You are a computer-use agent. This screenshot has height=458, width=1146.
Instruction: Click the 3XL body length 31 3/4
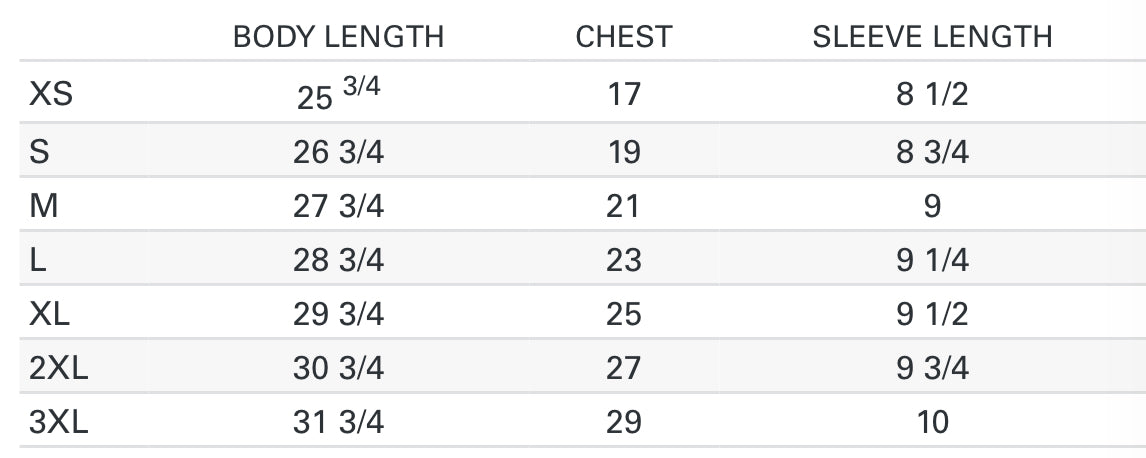pyautogui.click(x=338, y=422)
